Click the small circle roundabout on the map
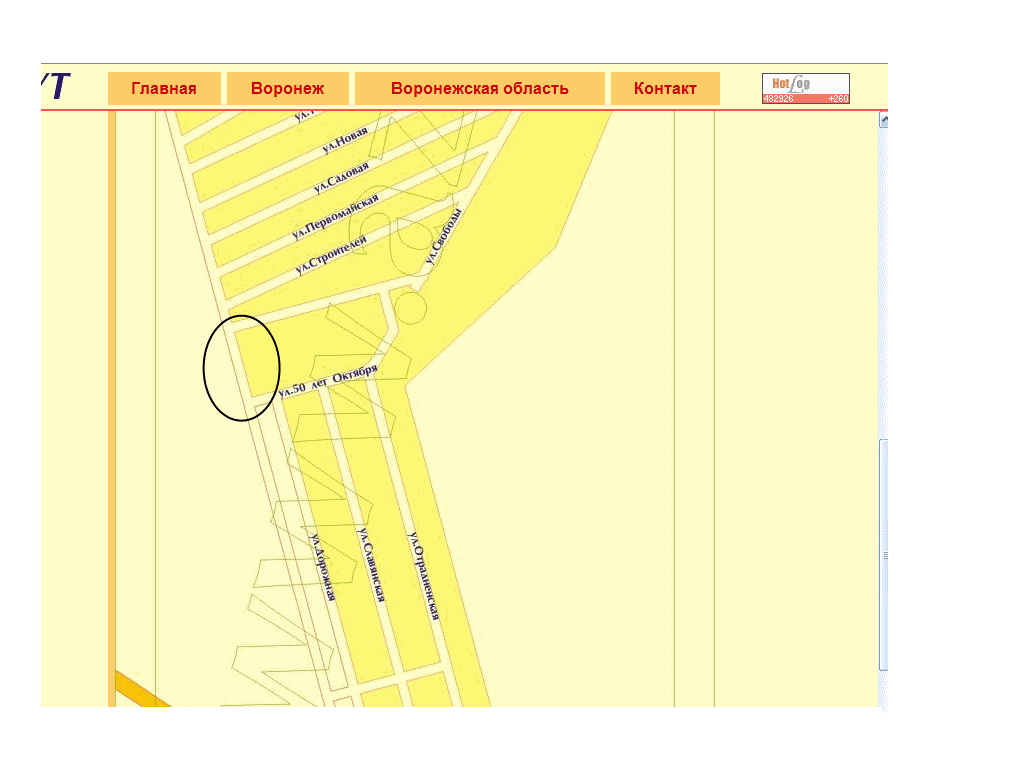1024x768 pixels. 410,310
